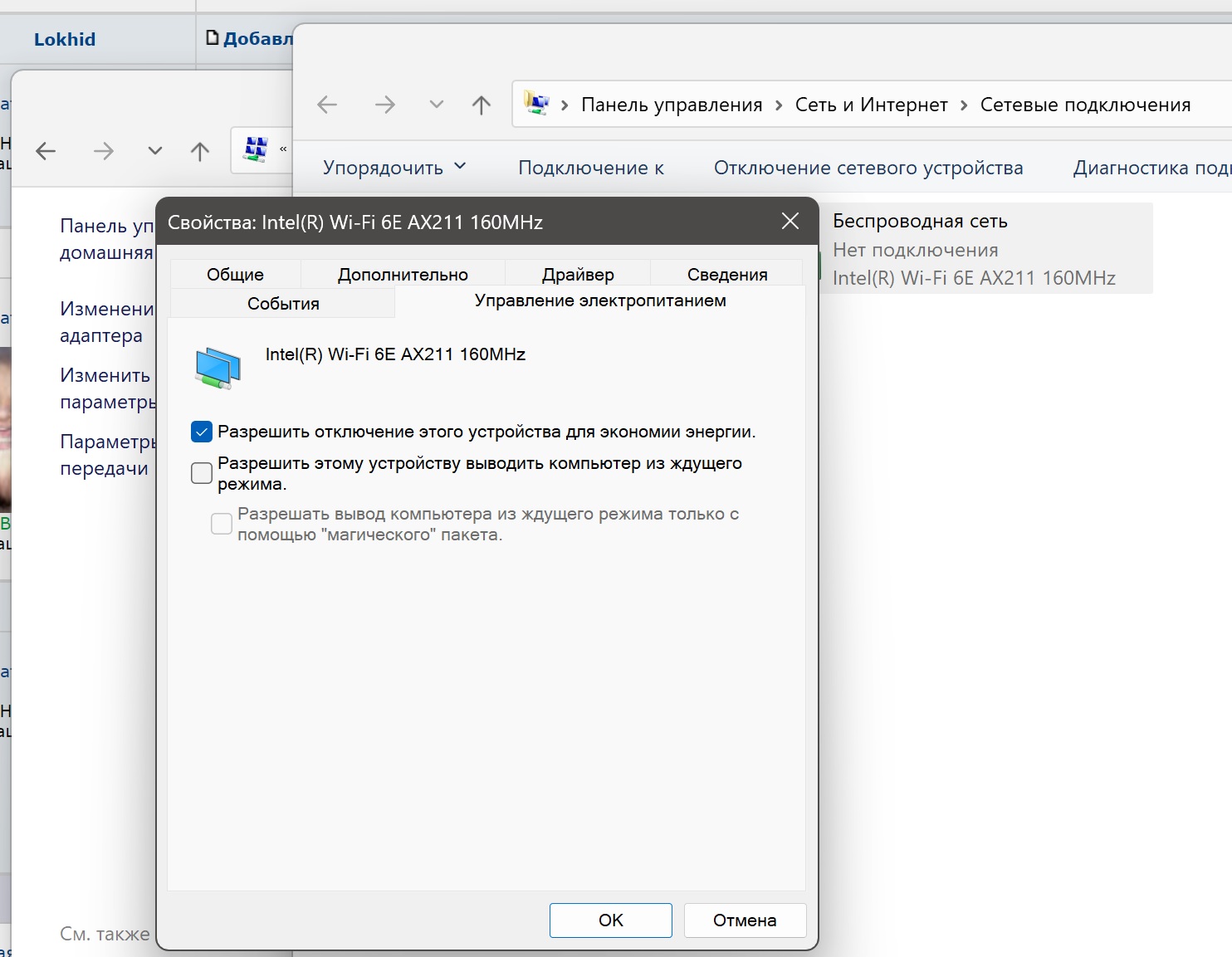The width and height of the screenshot is (1232, 957).
Task: Click the network adapter icon in the properties dialog
Action: click(218, 369)
